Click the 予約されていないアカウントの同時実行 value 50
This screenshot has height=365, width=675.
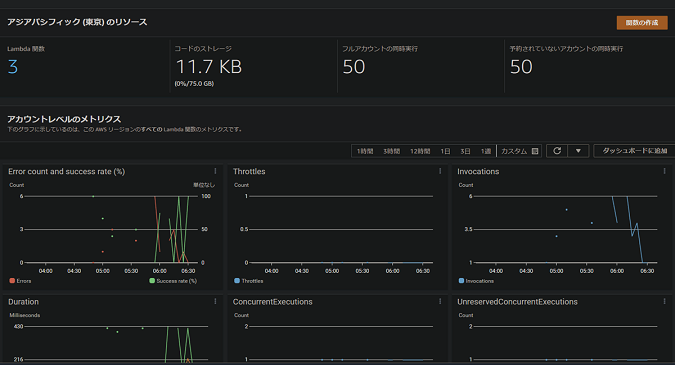pos(521,67)
